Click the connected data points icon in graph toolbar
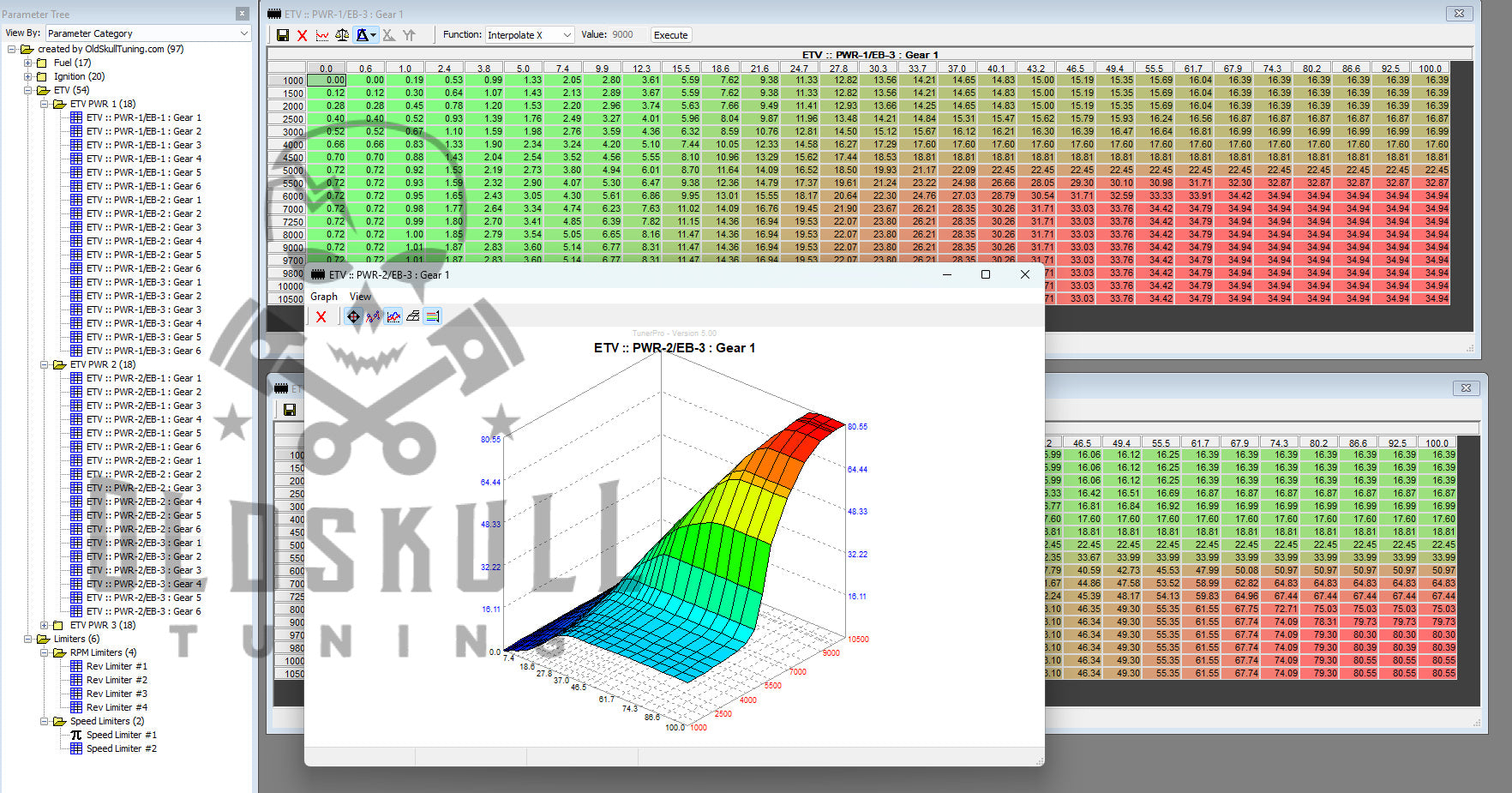 tap(373, 317)
